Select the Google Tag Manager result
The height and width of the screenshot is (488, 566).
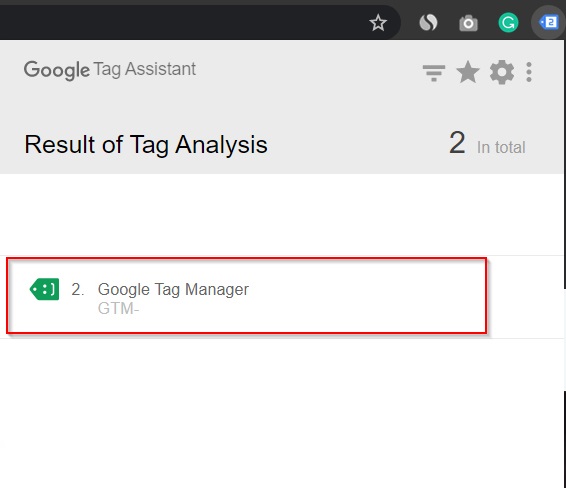[247, 296]
